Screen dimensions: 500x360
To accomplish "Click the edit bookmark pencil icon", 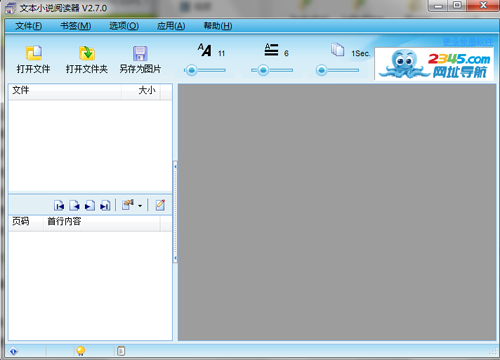I will point(160,205).
